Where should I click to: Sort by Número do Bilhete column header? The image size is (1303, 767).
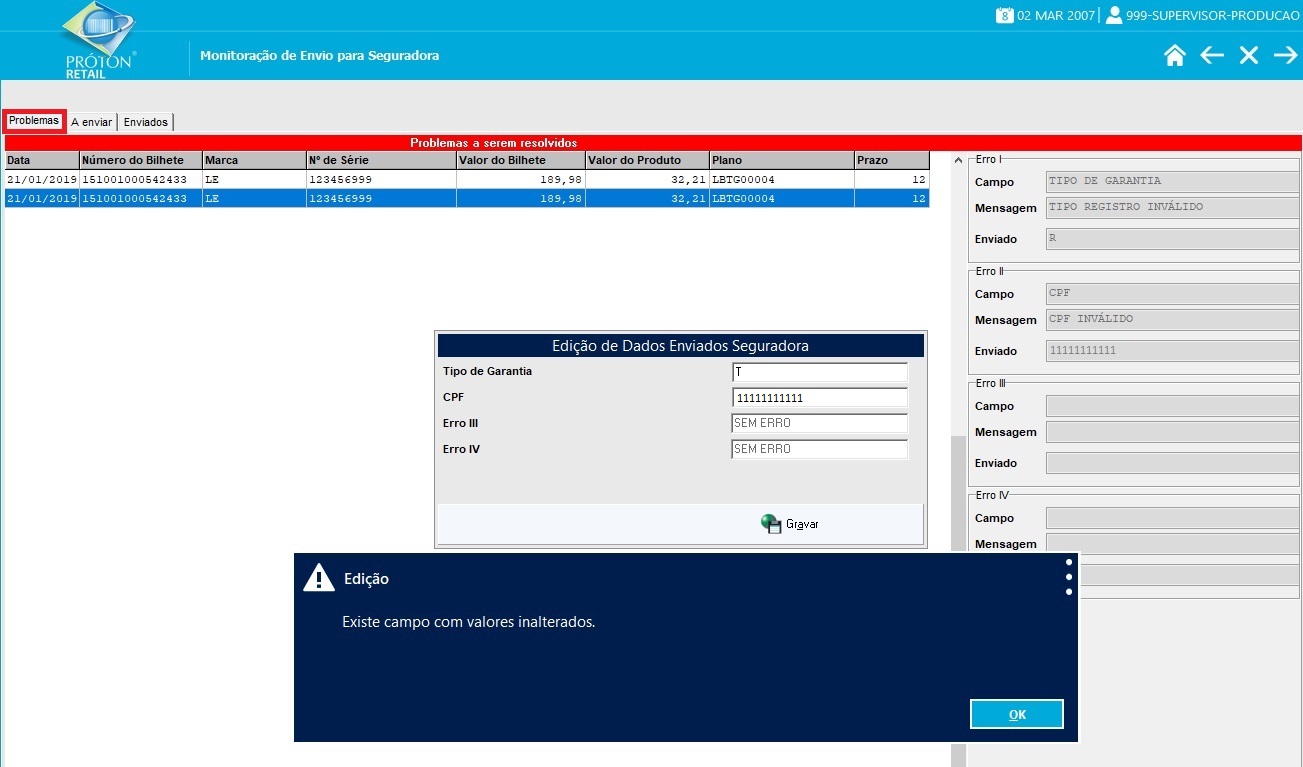point(140,160)
